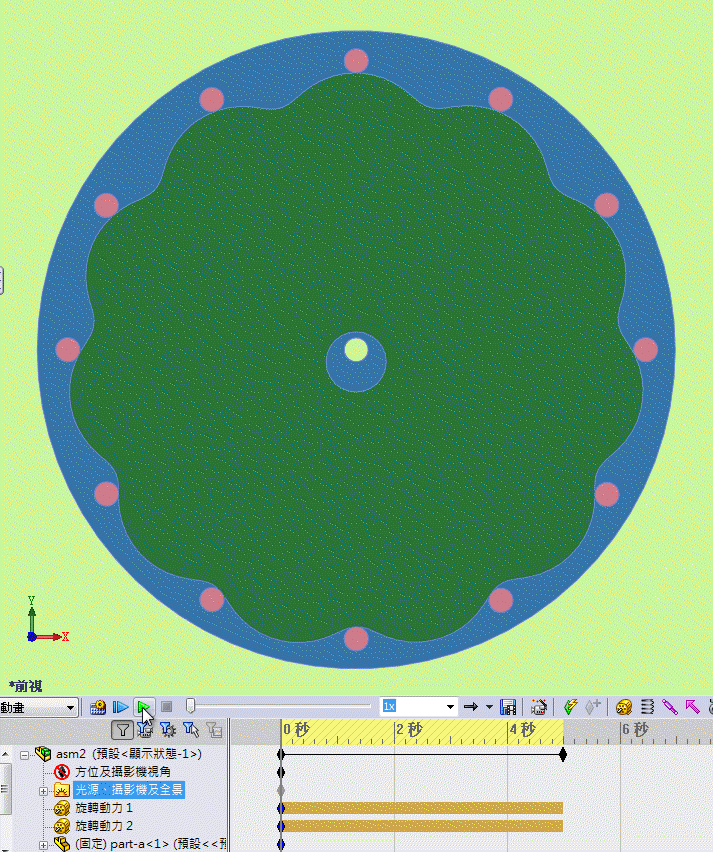Expand the (固定) part-a<1> node
713x852 pixels.
43,845
